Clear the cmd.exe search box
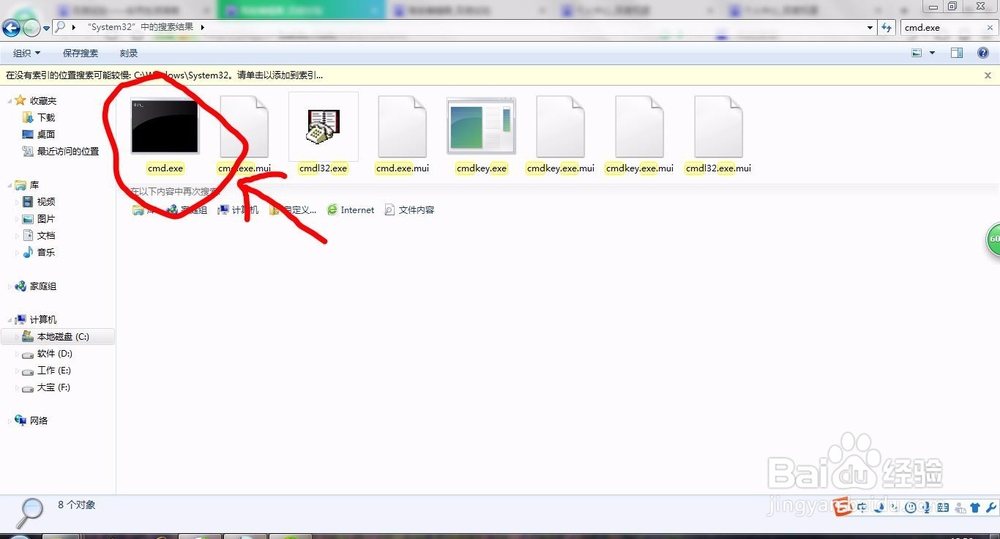 click(x=990, y=27)
